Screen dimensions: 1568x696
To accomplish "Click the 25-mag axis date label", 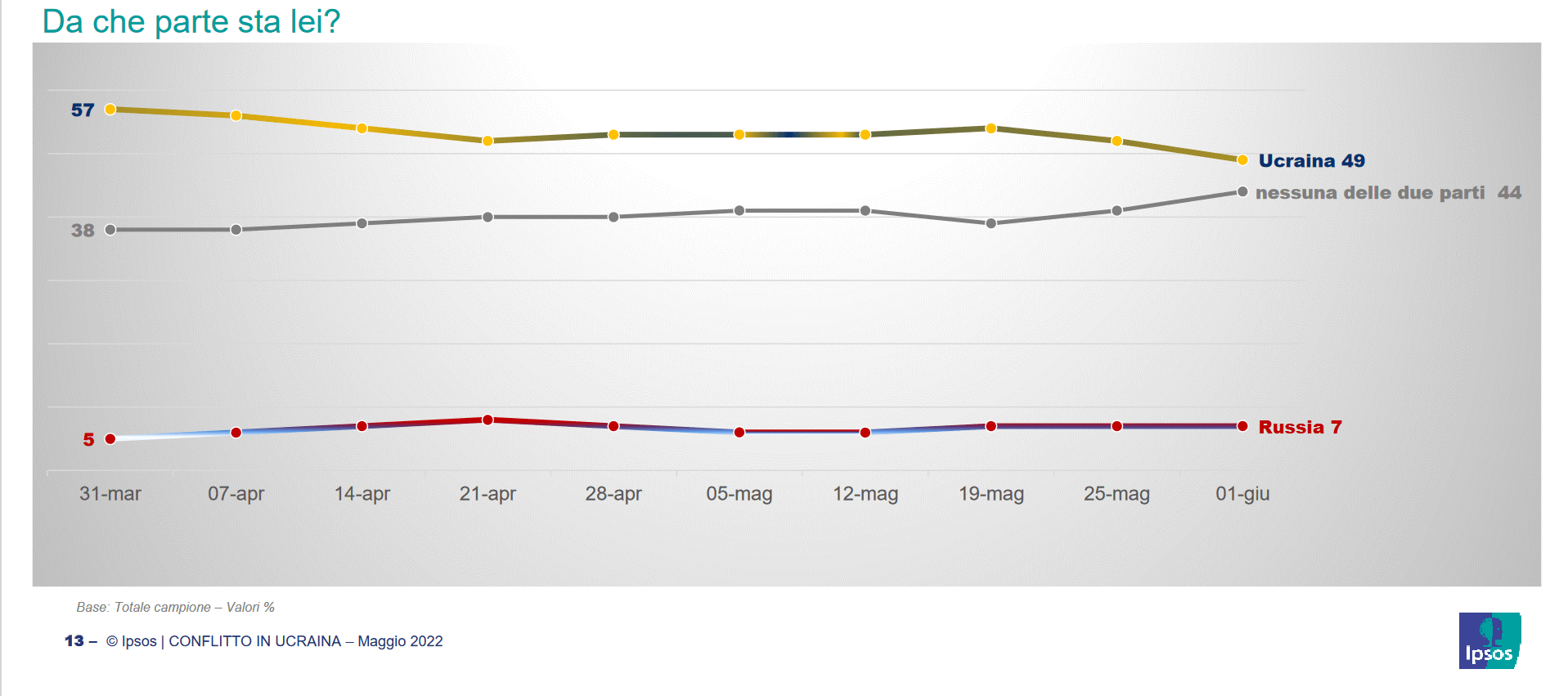I will coord(1116,493).
